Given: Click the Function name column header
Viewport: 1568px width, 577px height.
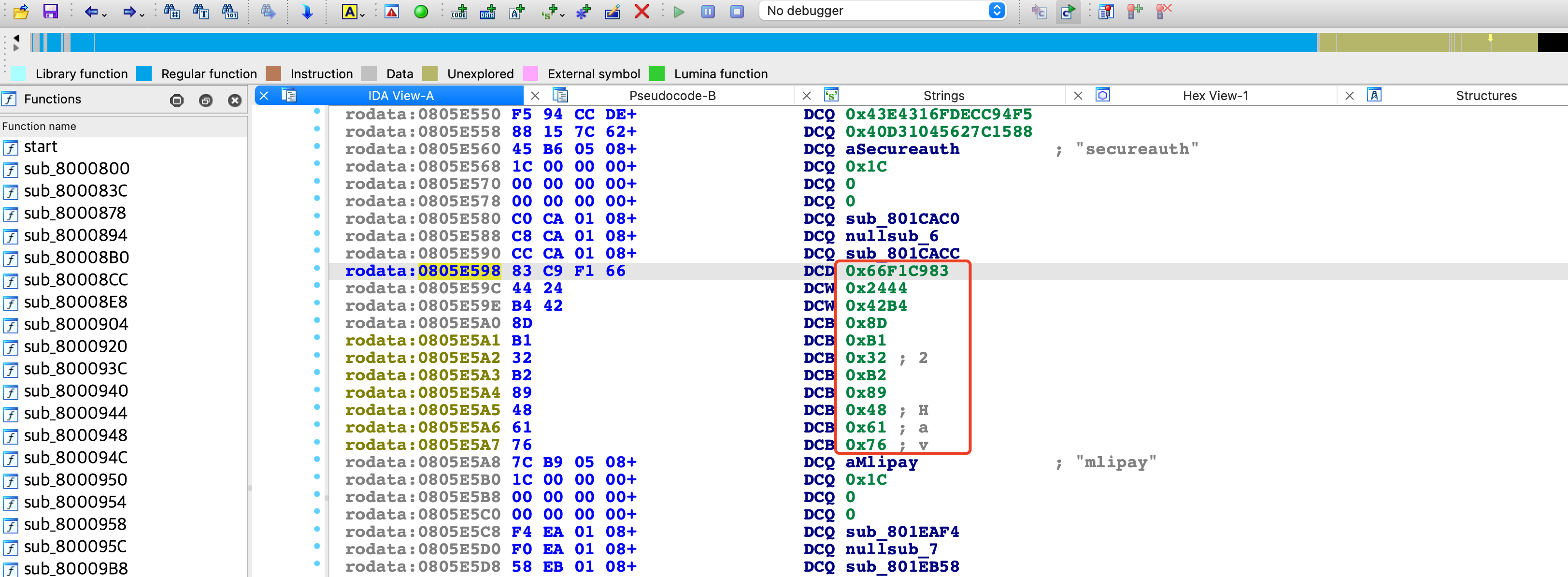Looking at the screenshot, I should [40, 127].
